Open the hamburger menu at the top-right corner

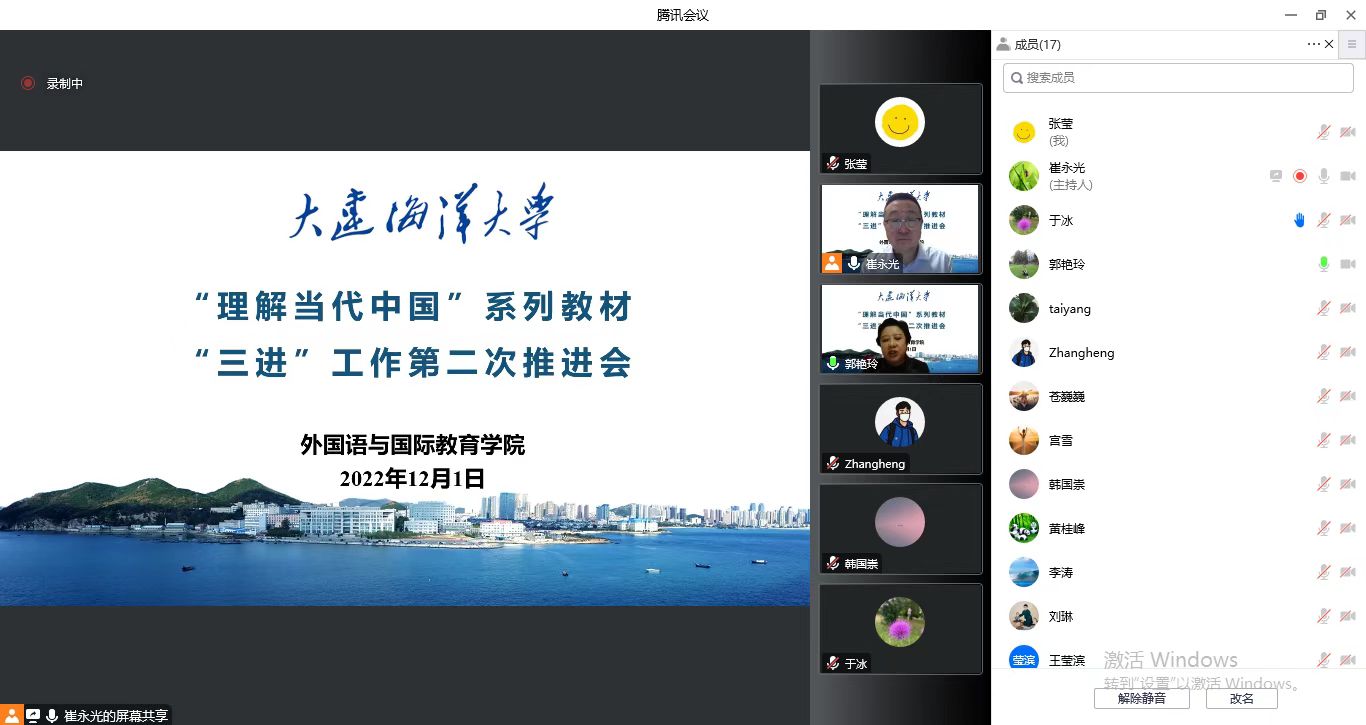[1352, 44]
